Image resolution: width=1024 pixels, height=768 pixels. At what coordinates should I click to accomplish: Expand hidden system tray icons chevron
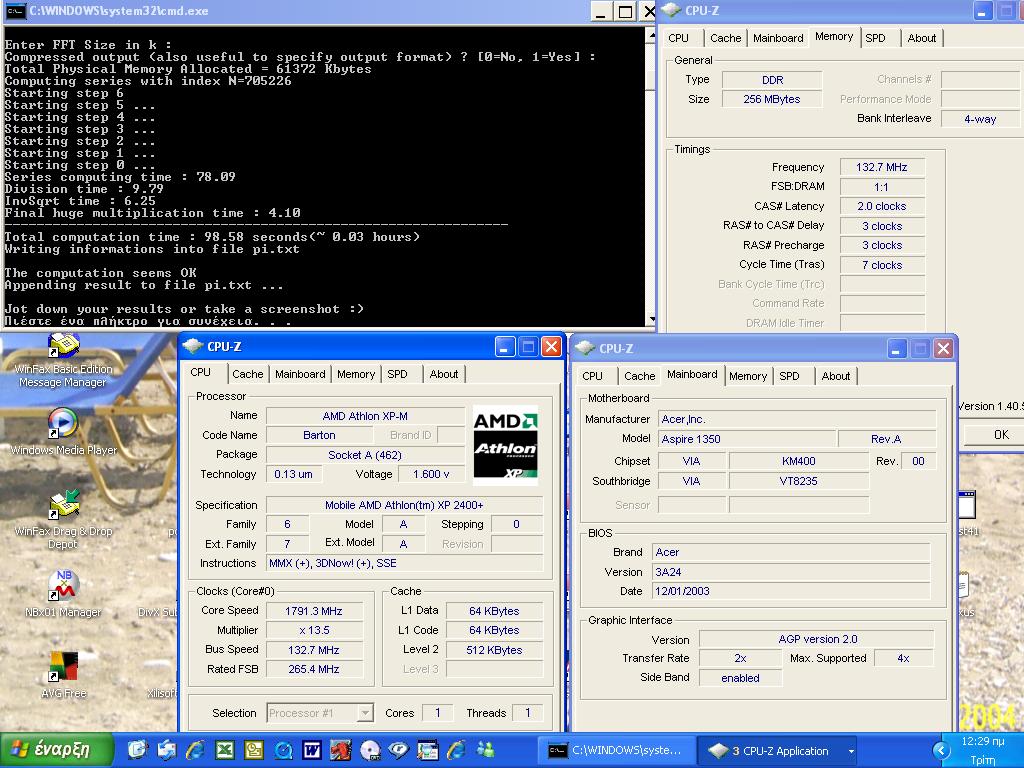[942, 750]
